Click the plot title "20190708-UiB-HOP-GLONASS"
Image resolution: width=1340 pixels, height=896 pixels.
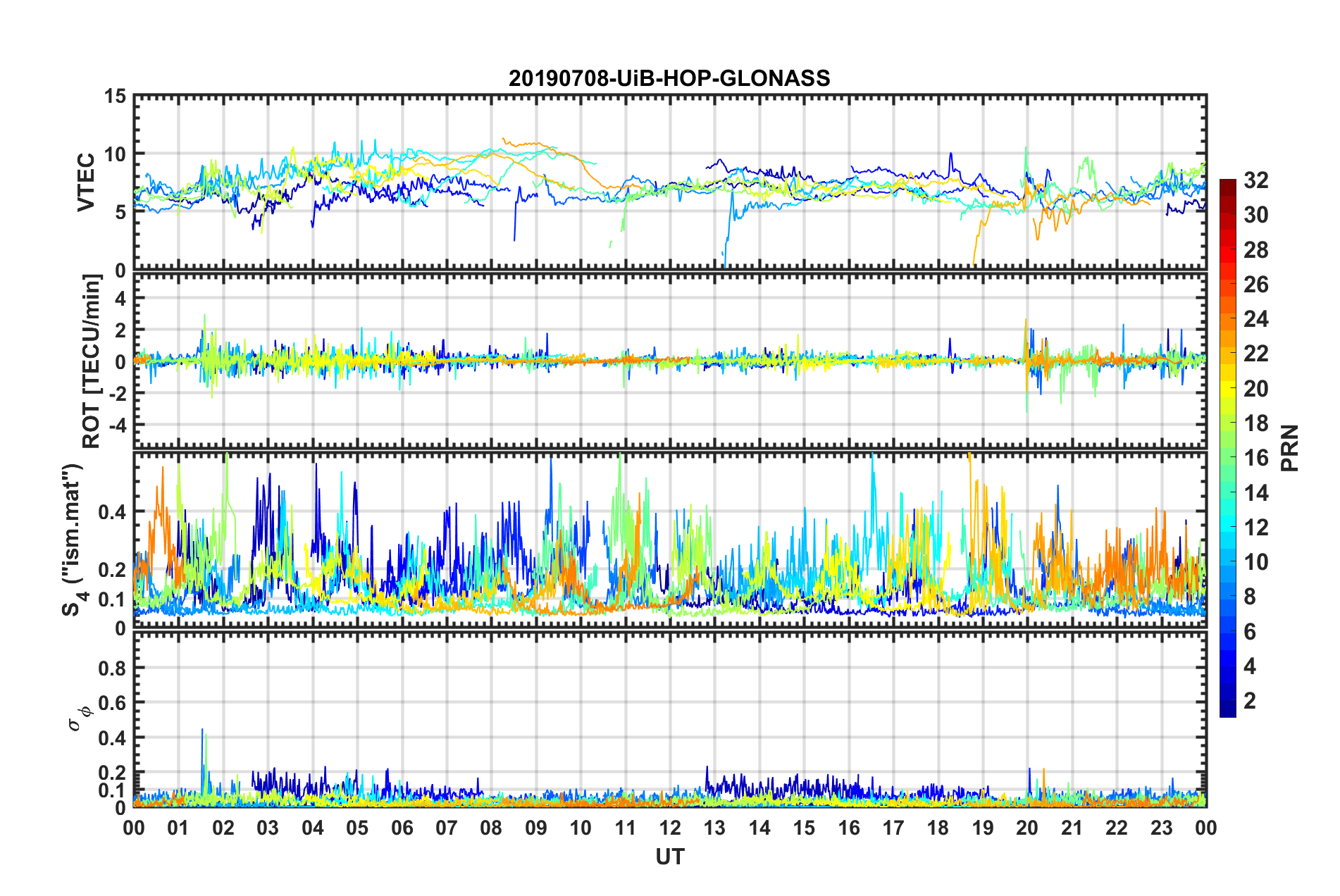click(669, 78)
